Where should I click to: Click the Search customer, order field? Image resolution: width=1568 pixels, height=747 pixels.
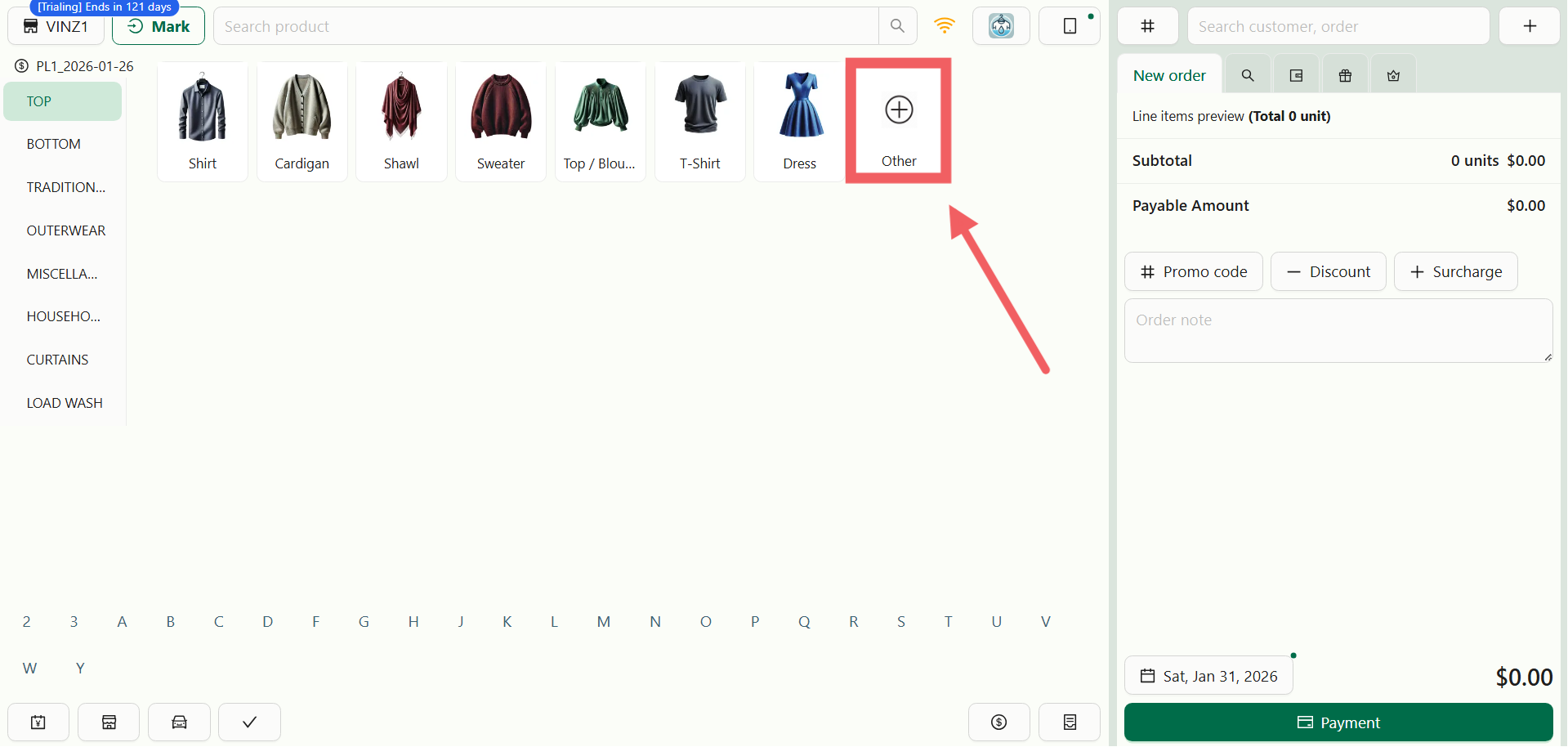click(x=1338, y=26)
